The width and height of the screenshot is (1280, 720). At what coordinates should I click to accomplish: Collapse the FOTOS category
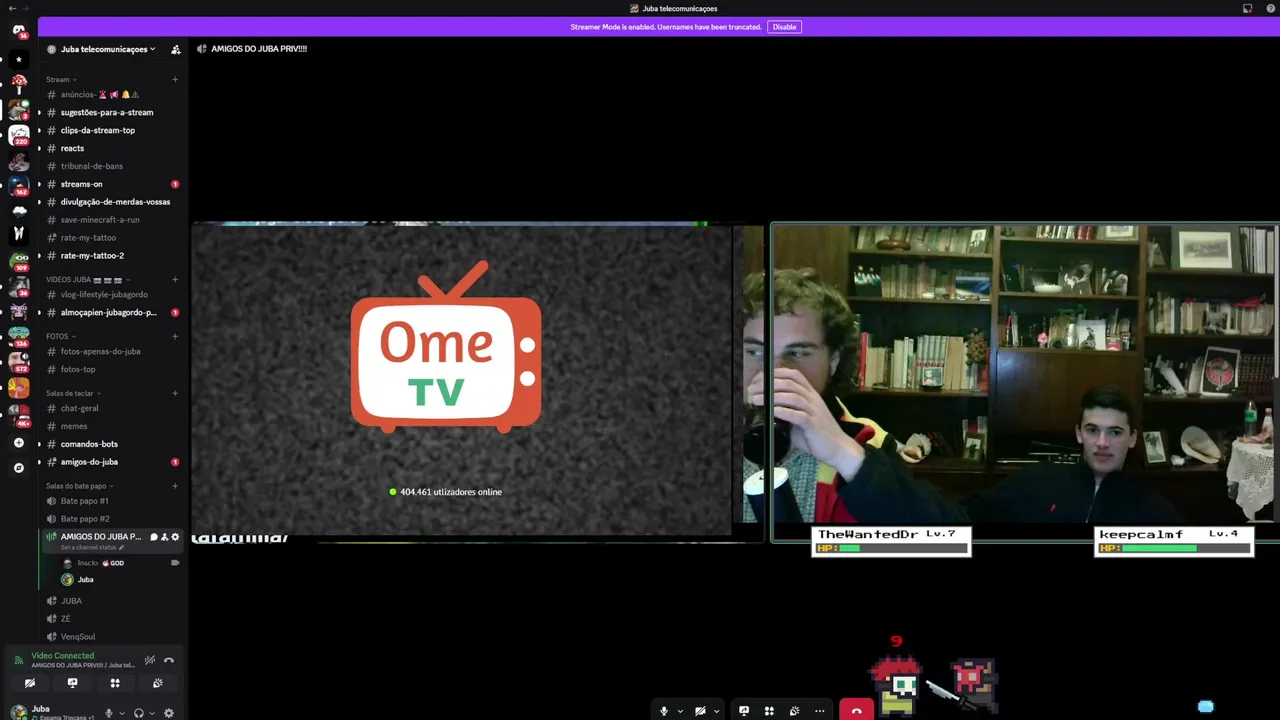(60, 337)
